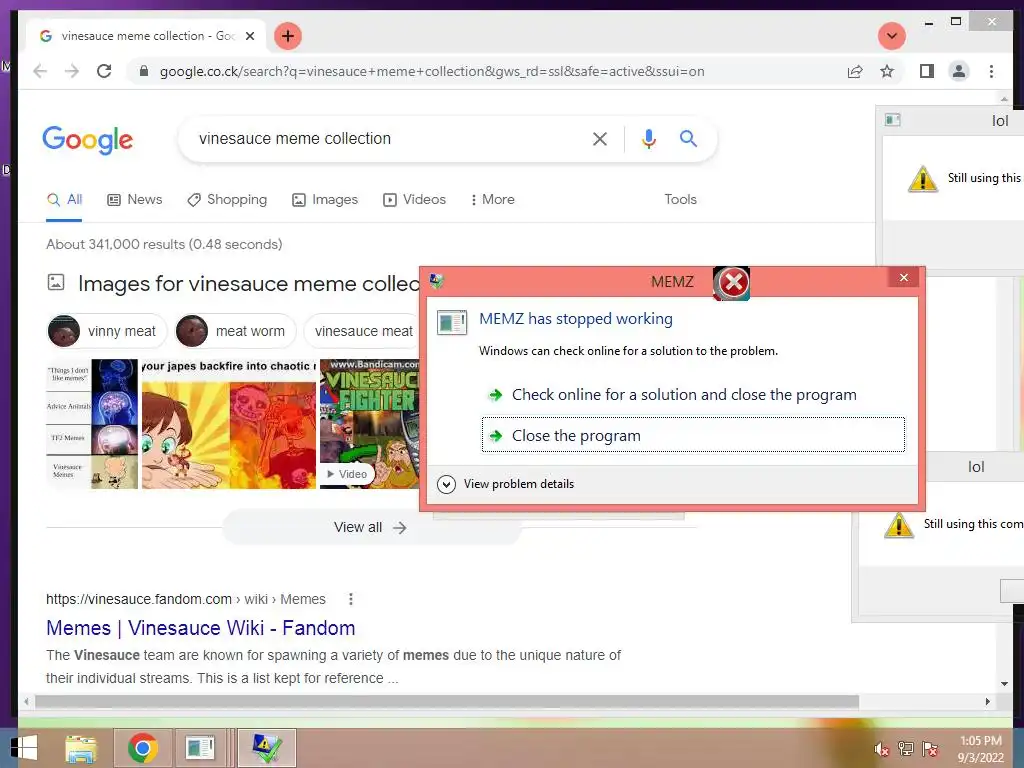
Task: Switch to Chrome on taskbar
Action: pyautogui.click(x=142, y=748)
